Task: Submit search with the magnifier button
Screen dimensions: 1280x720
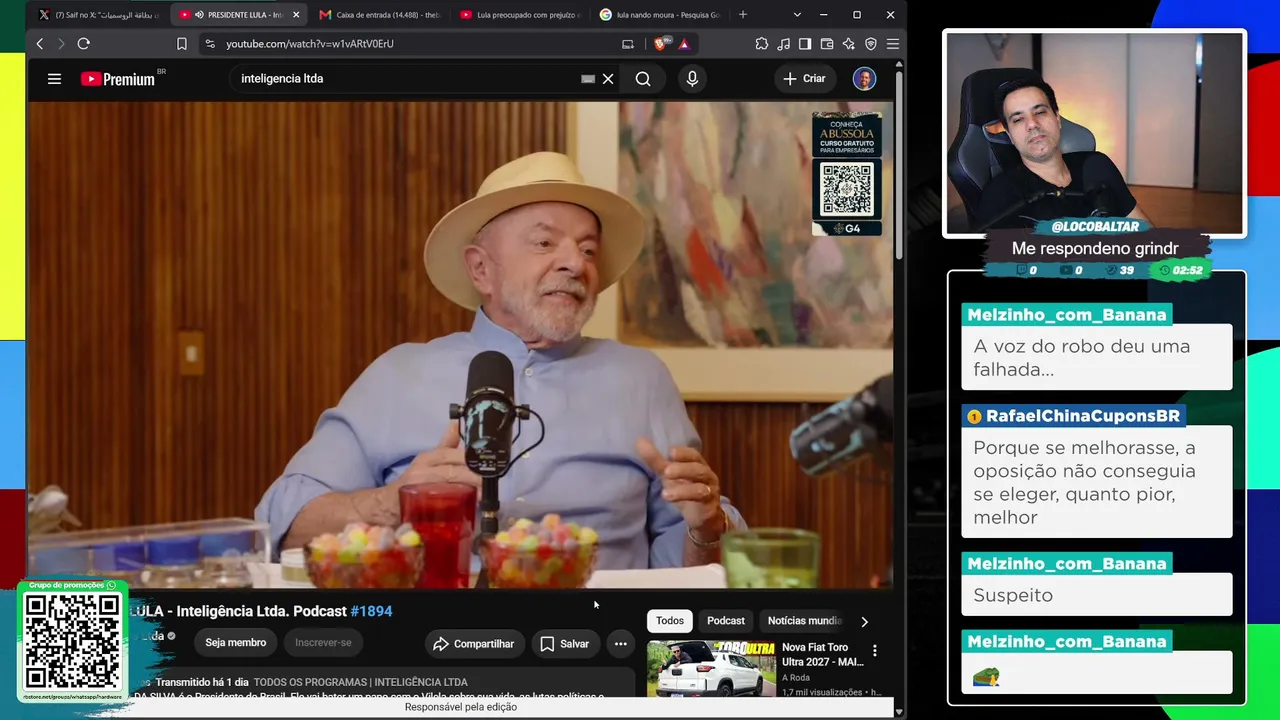Action: click(x=643, y=79)
